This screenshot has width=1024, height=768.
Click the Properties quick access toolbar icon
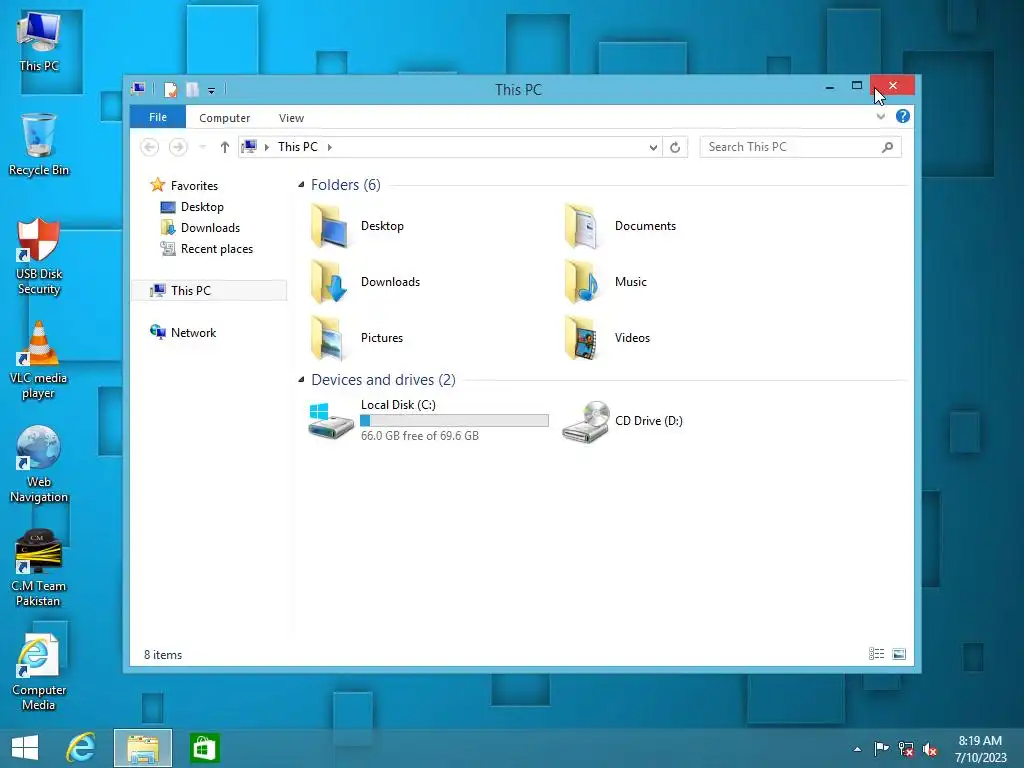(x=170, y=89)
